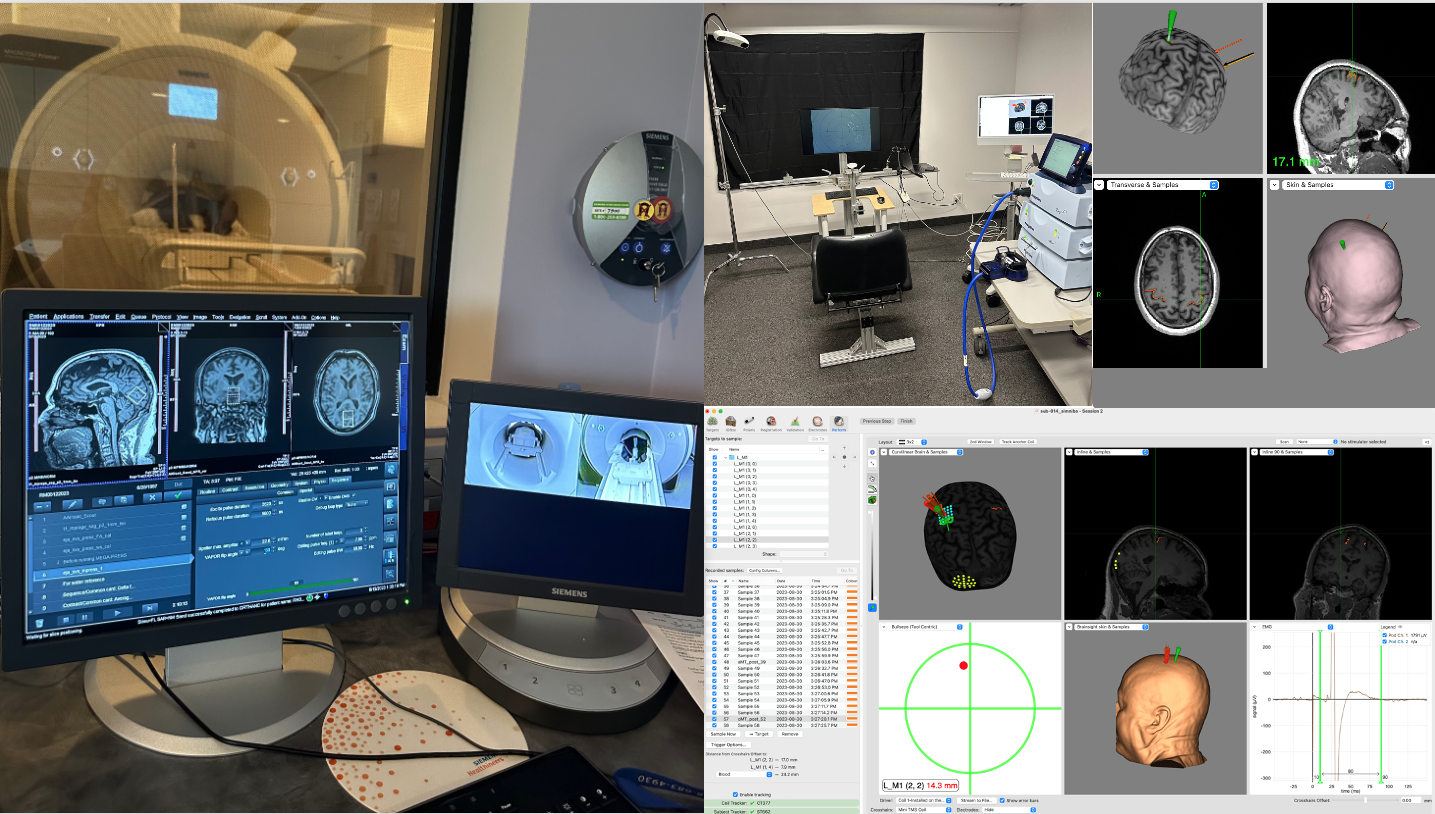
Task: Click the Crosshairs Offset value field
Action: point(1411,800)
